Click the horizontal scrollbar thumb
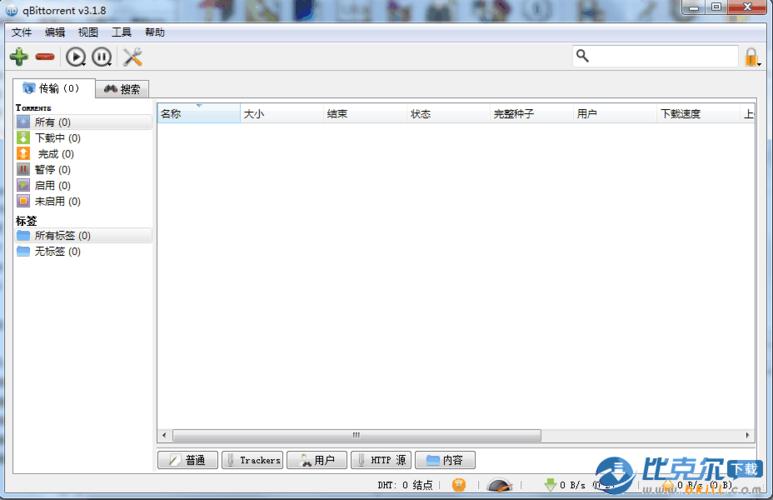 point(356,435)
